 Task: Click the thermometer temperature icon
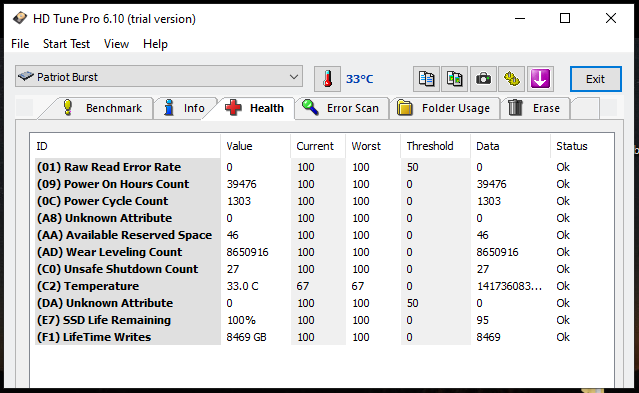327,79
